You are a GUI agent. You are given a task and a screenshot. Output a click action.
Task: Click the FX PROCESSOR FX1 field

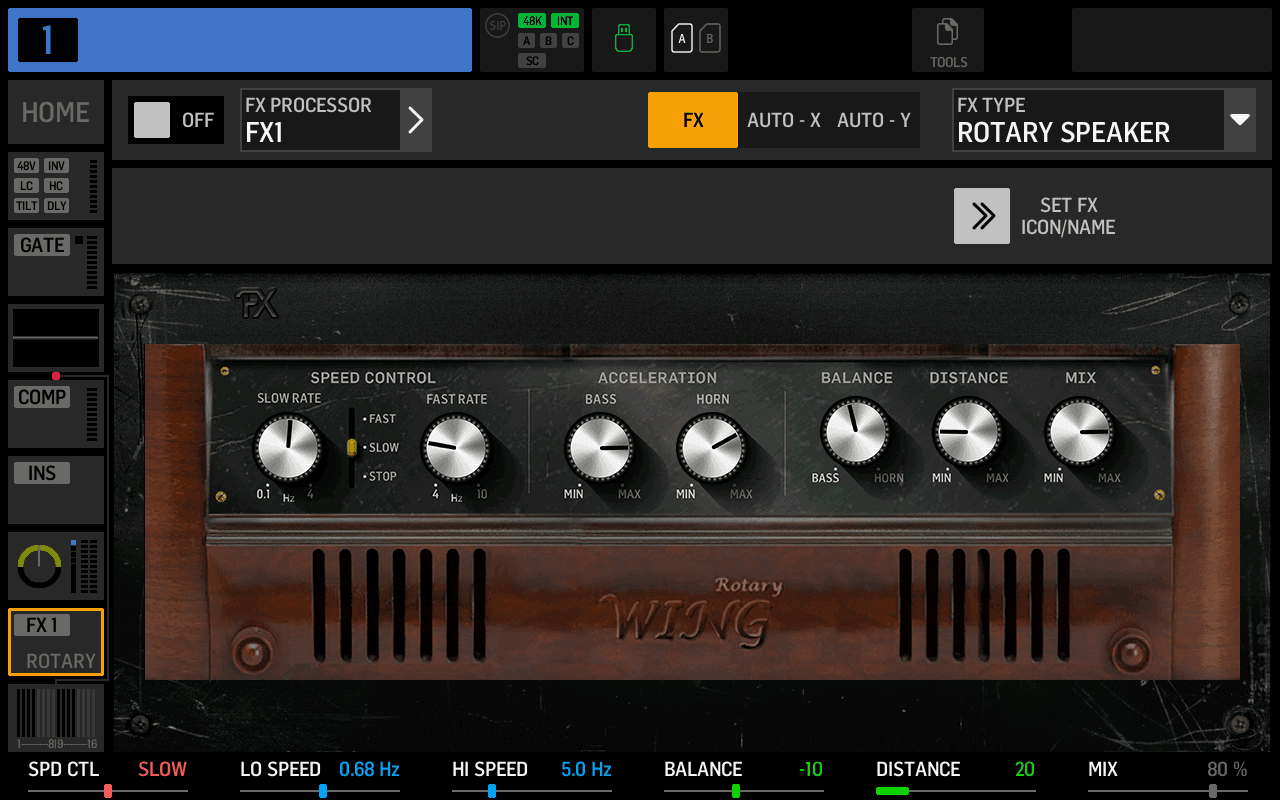320,120
